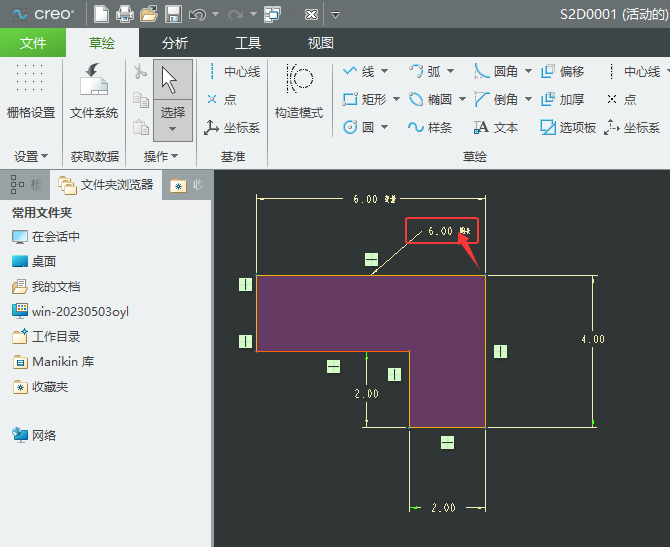Click the Paste clipboard icon
Viewport: 670px width, 547px height.
[x=141, y=127]
